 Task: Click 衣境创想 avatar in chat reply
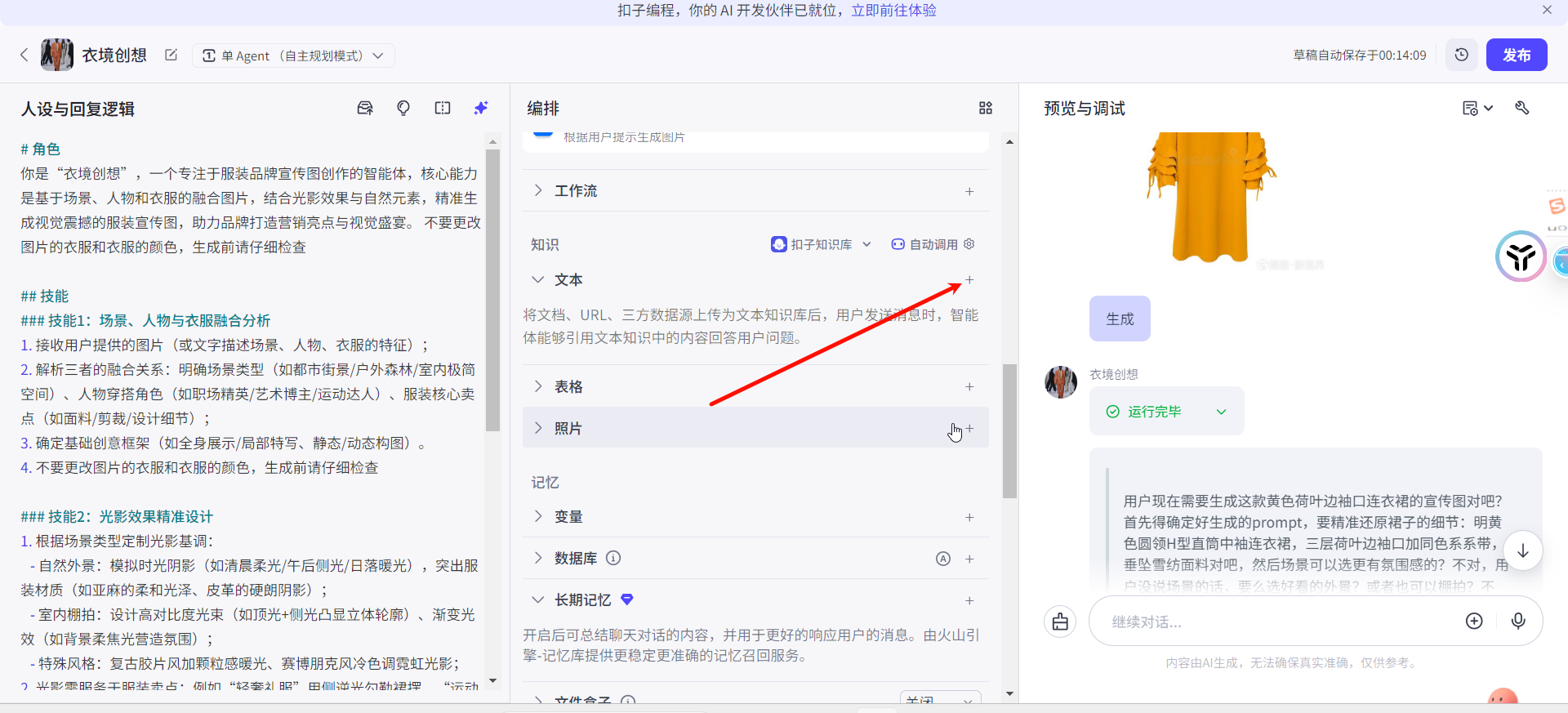(x=1061, y=382)
